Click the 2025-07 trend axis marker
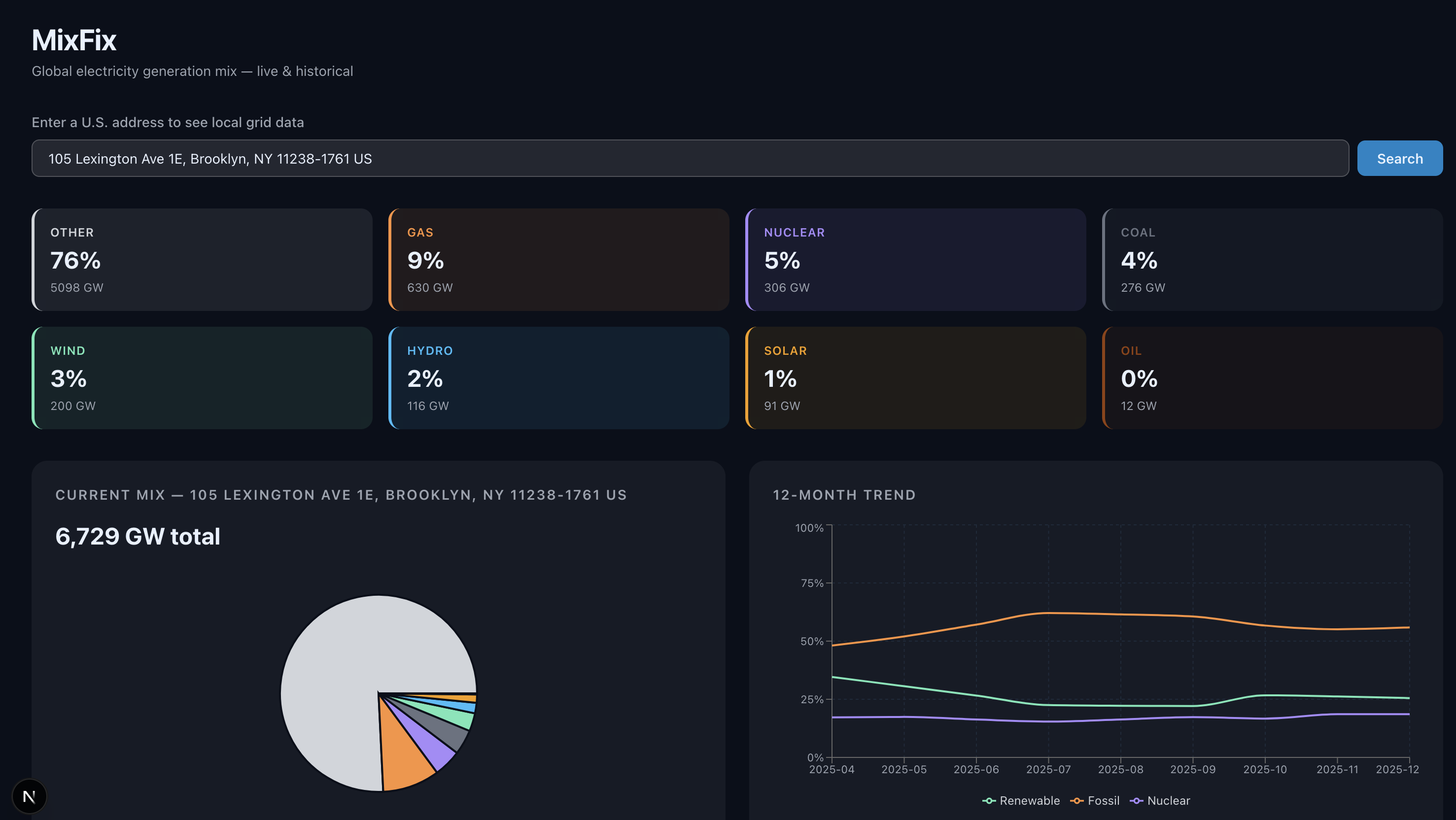This screenshot has height=820, width=1456. click(x=1048, y=769)
